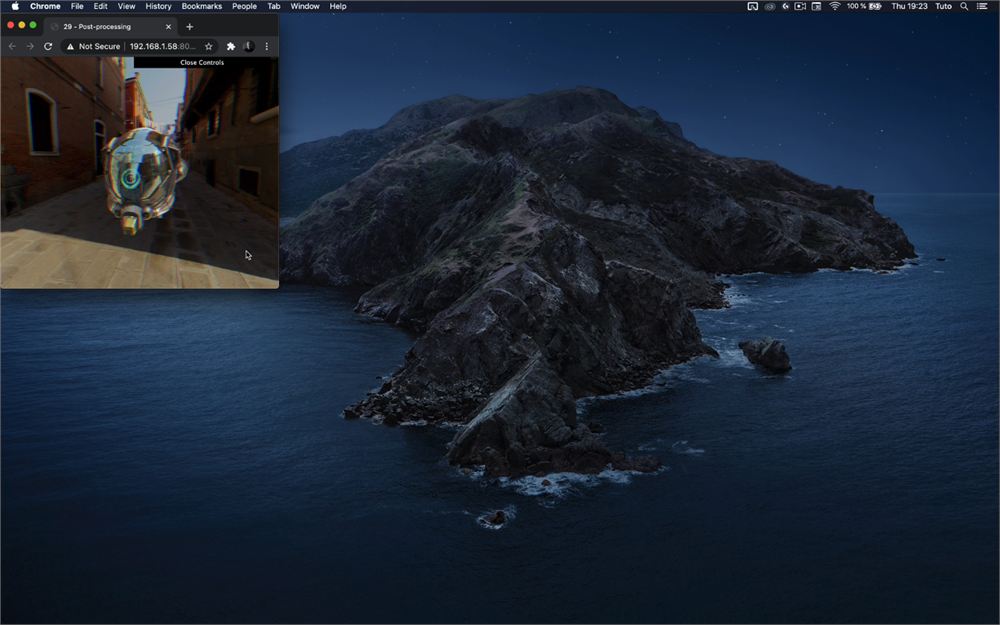Maximize the Chrome window with the green button
Screen dimensions: 1000x625
point(33,25)
